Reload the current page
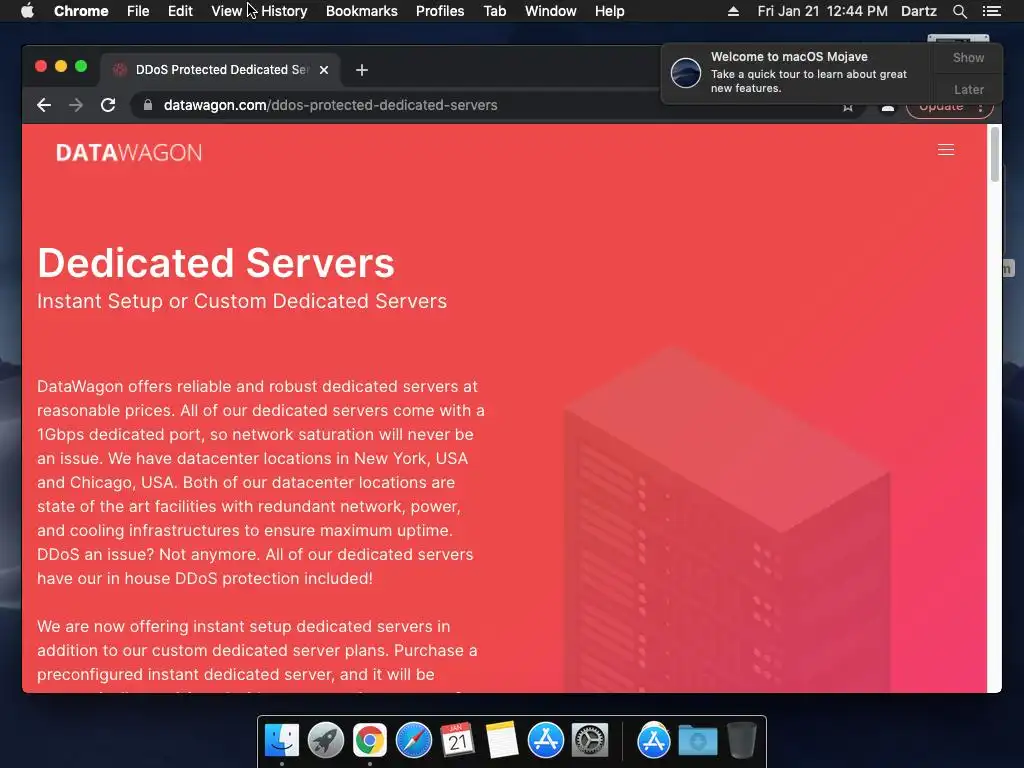Viewport: 1024px width, 768px height. (108, 105)
